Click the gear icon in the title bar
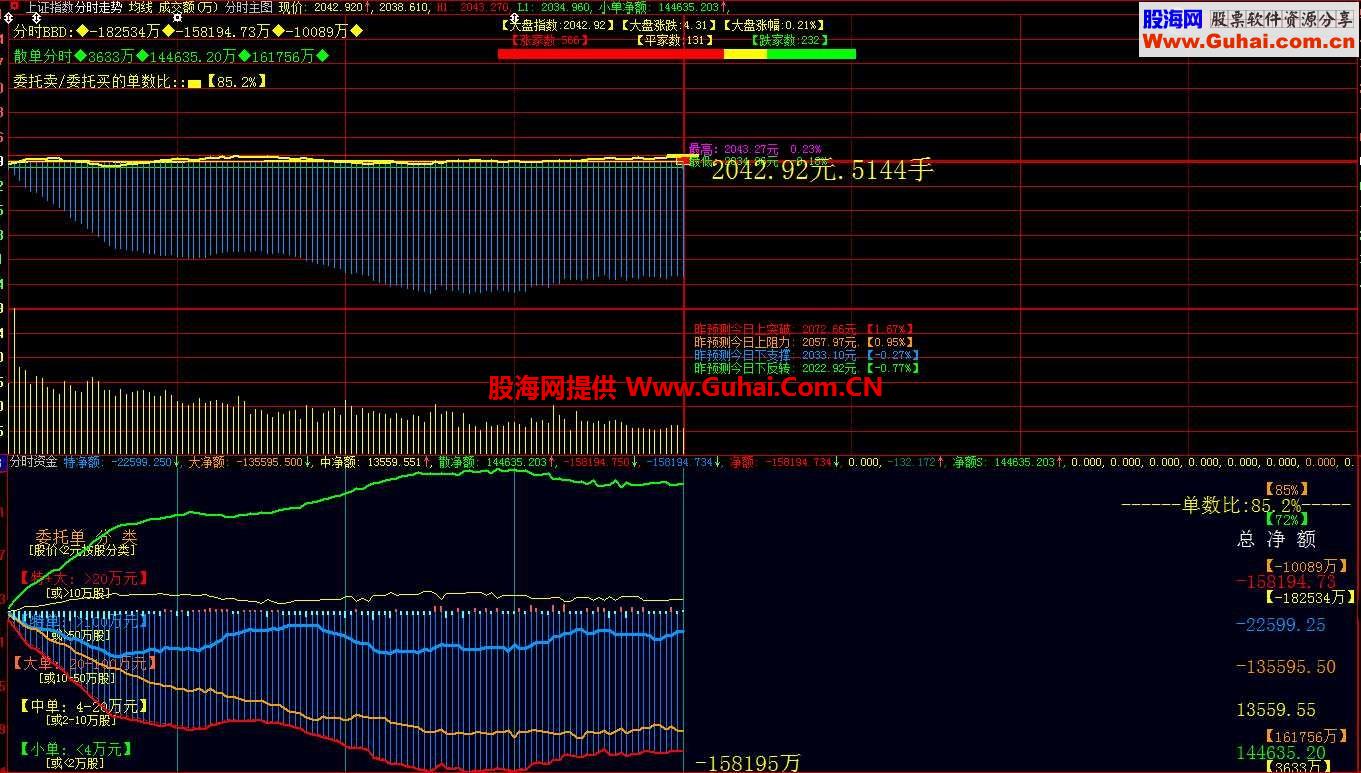The image size is (1361, 773). [177, 17]
